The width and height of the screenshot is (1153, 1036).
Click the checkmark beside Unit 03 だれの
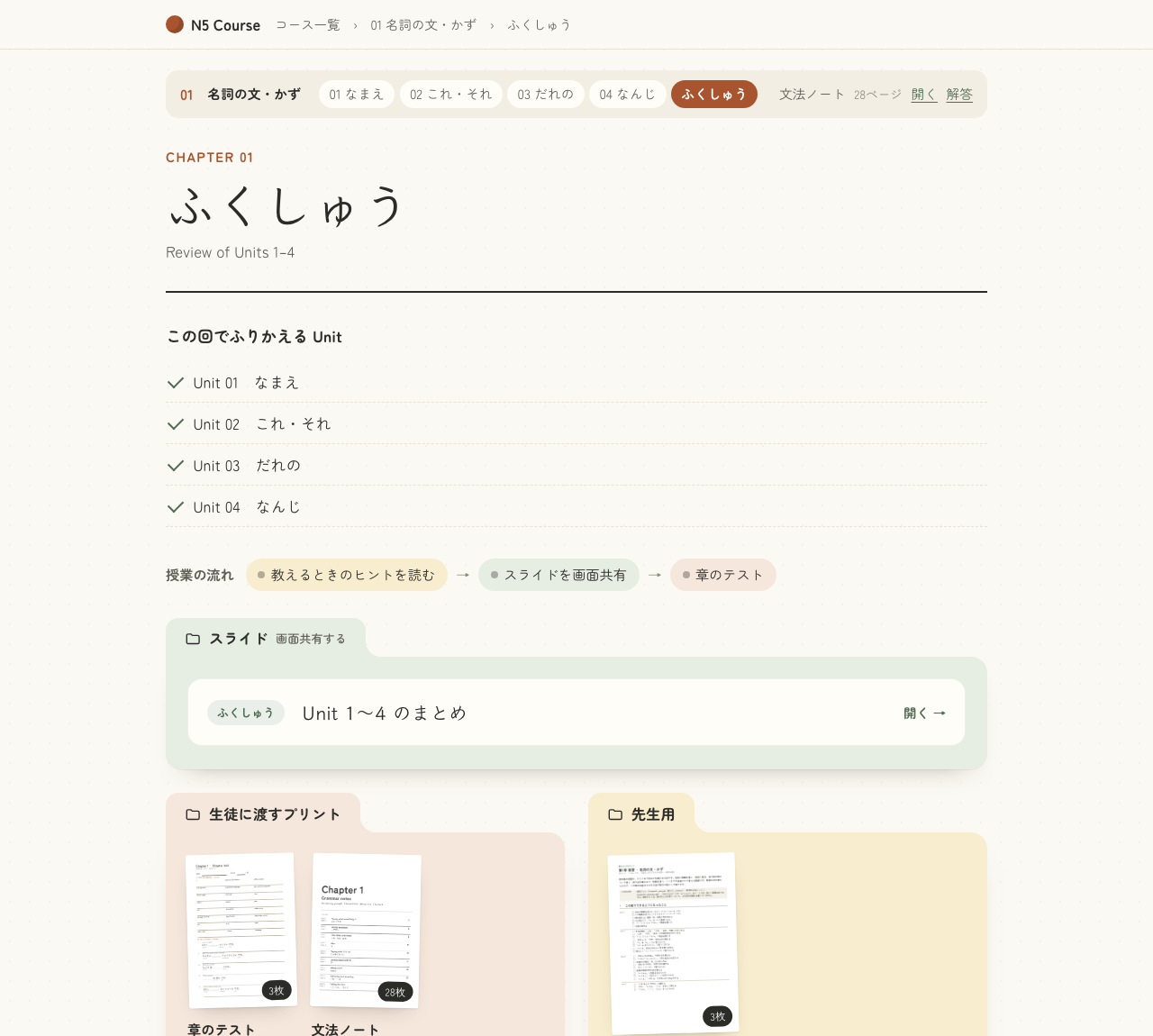(176, 466)
